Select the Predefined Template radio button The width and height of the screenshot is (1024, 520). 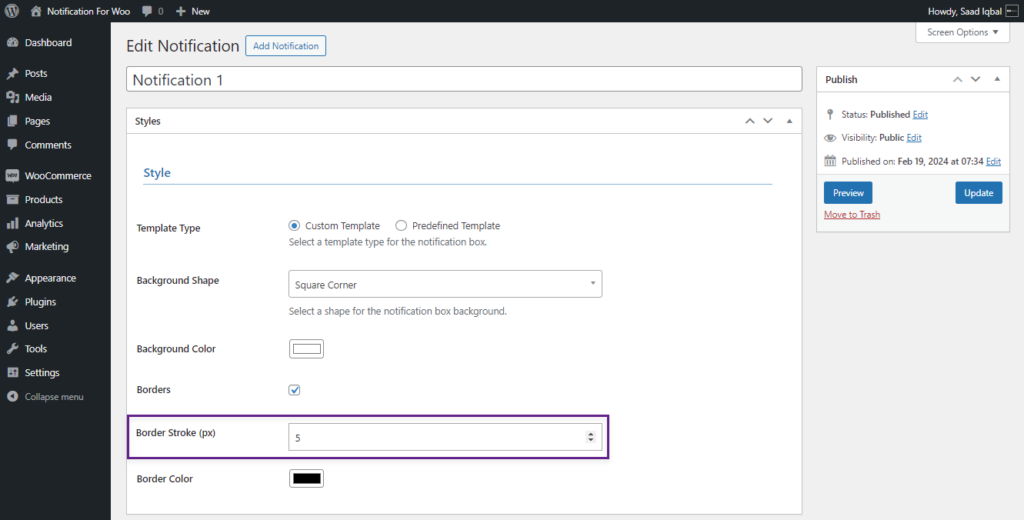(401, 225)
